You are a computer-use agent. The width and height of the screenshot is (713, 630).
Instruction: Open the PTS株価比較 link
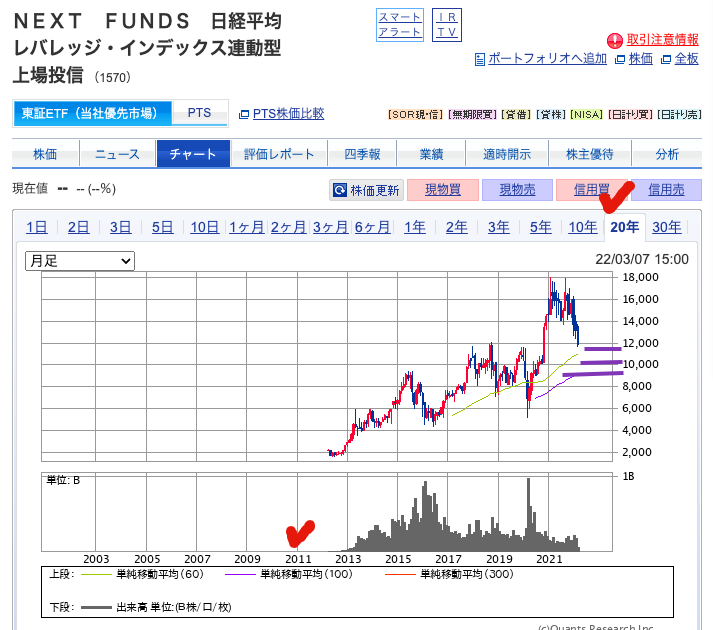click(288, 114)
